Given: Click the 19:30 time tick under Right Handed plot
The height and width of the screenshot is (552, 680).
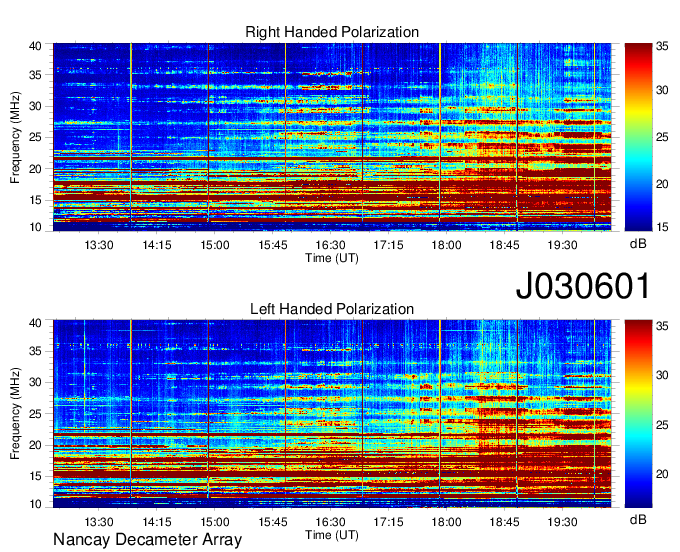Looking at the screenshot, I should click(x=562, y=245).
